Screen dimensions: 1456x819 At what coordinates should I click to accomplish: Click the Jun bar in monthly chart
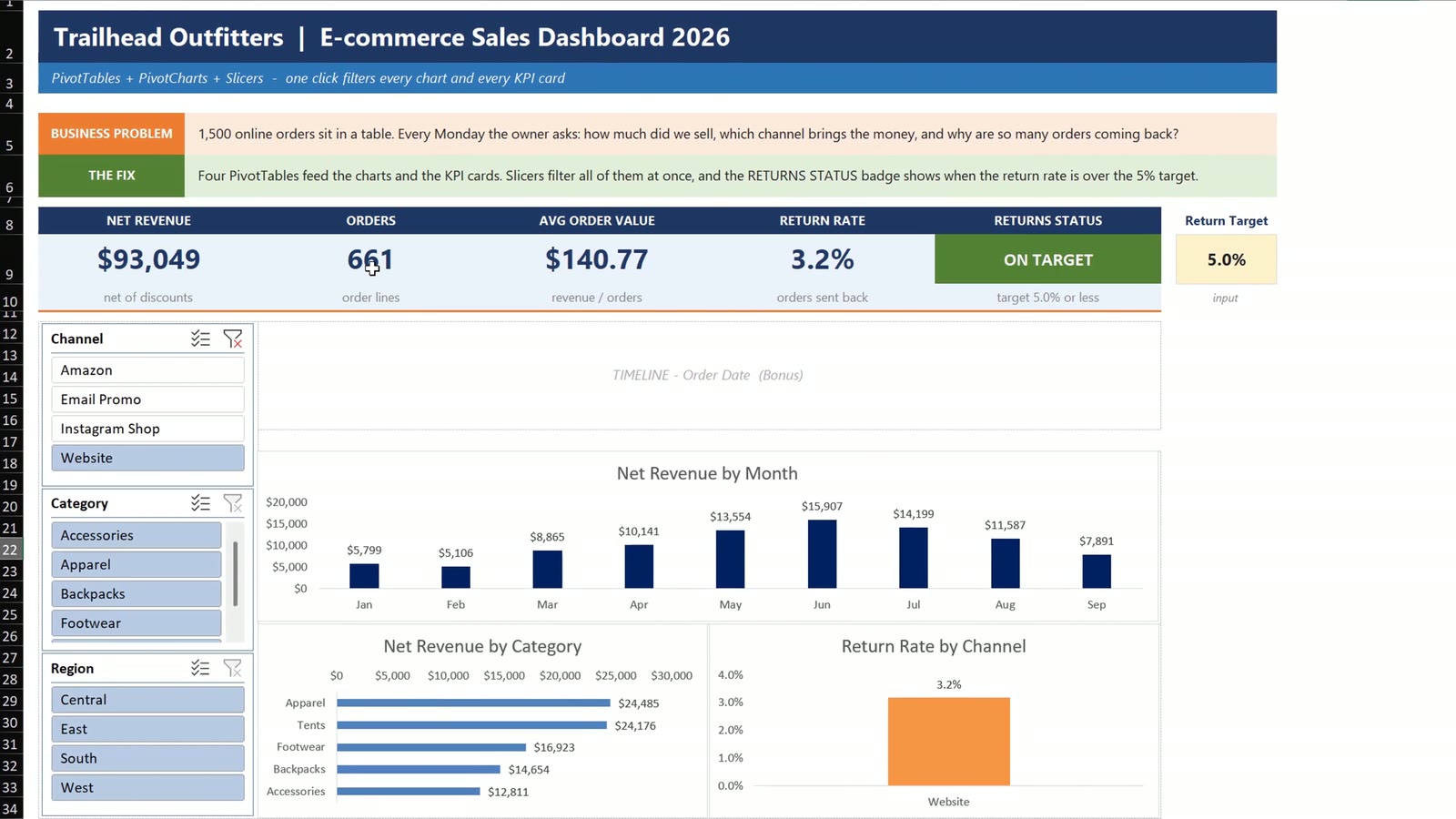click(x=822, y=553)
